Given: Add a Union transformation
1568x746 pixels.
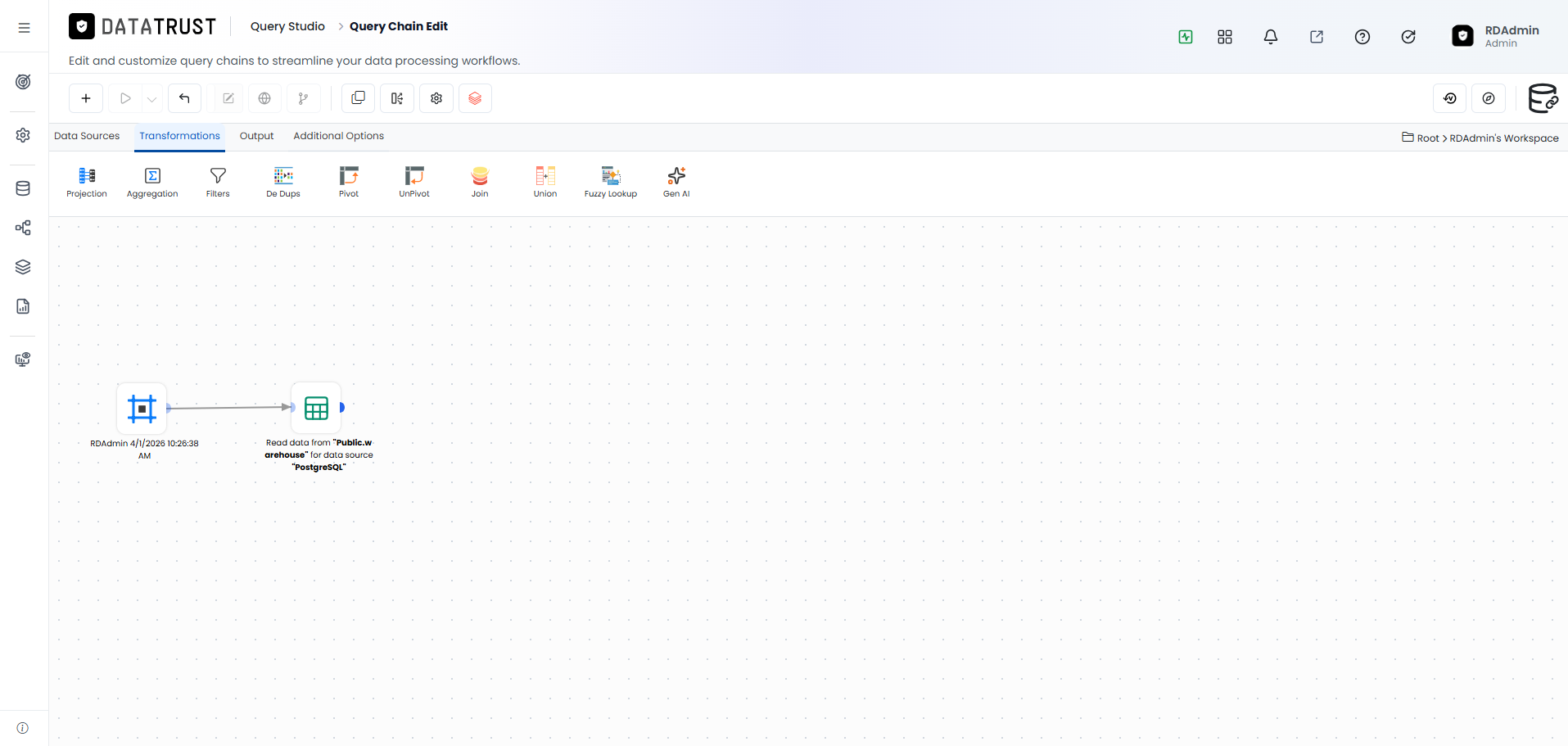Looking at the screenshot, I should coord(545,182).
